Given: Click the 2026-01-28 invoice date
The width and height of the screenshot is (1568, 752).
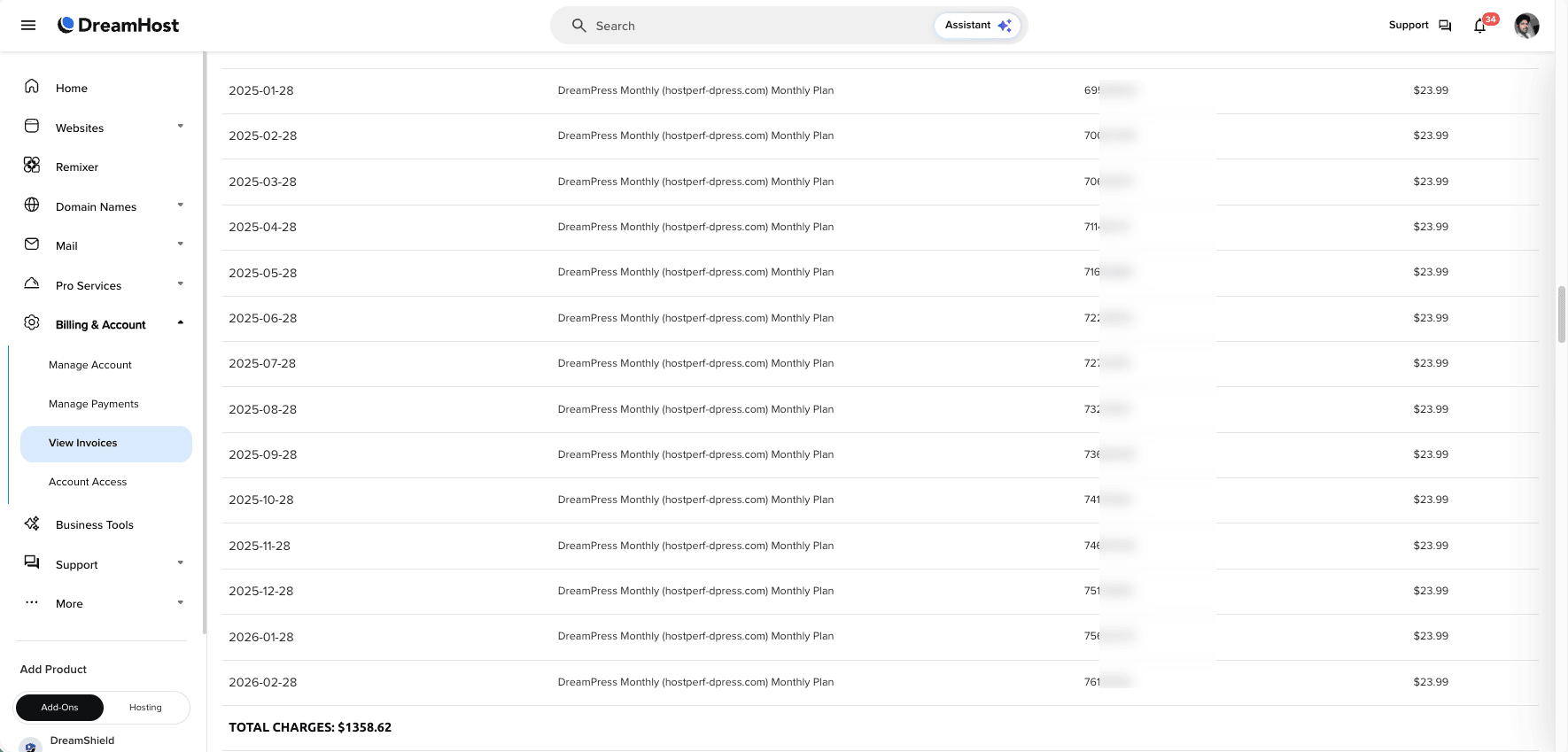Looking at the screenshot, I should click(261, 637).
